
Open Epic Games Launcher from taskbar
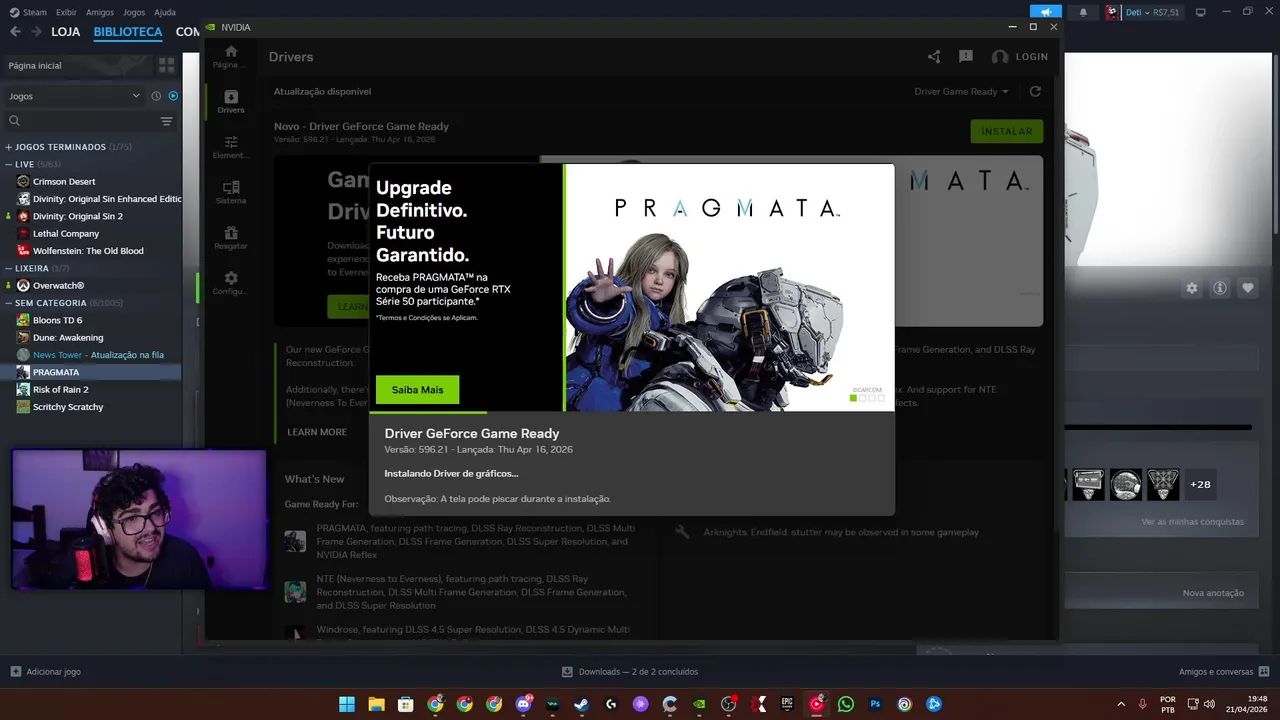click(787, 704)
